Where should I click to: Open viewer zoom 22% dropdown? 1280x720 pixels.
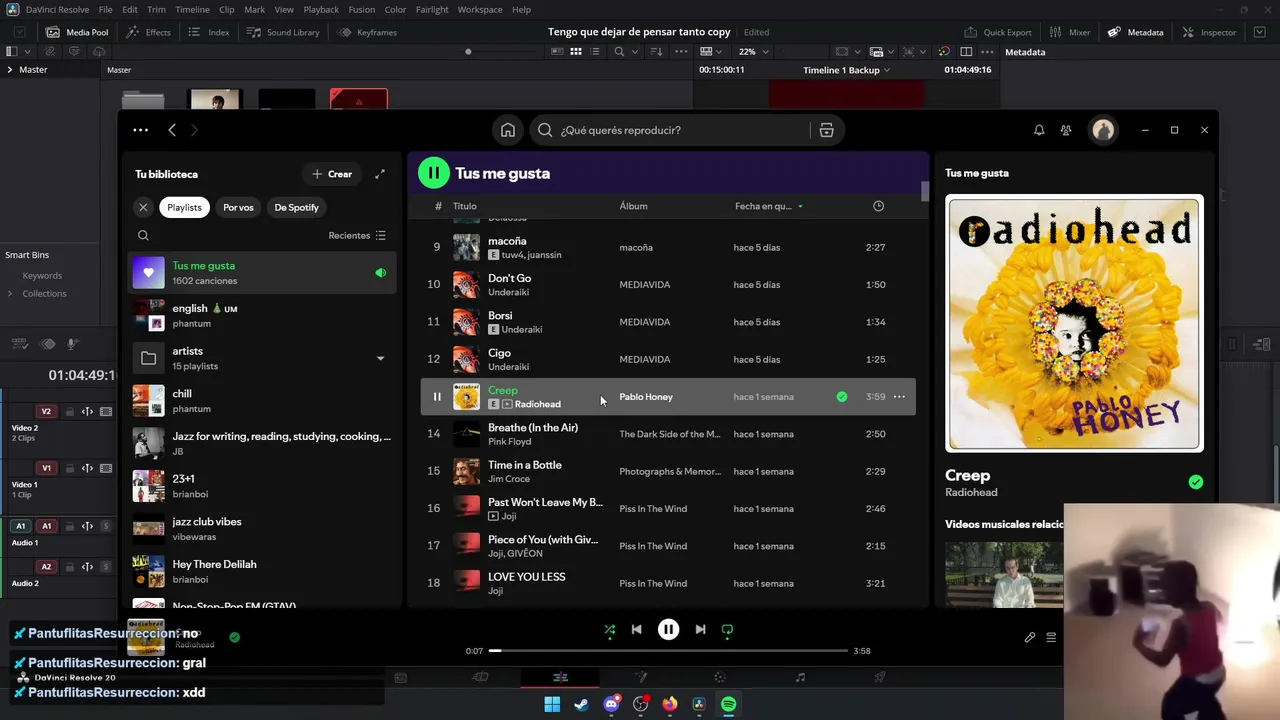(x=752, y=51)
